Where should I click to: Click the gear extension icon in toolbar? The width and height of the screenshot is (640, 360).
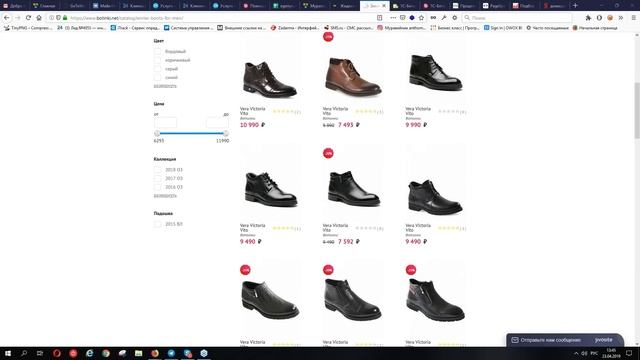click(x=454, y=18)
